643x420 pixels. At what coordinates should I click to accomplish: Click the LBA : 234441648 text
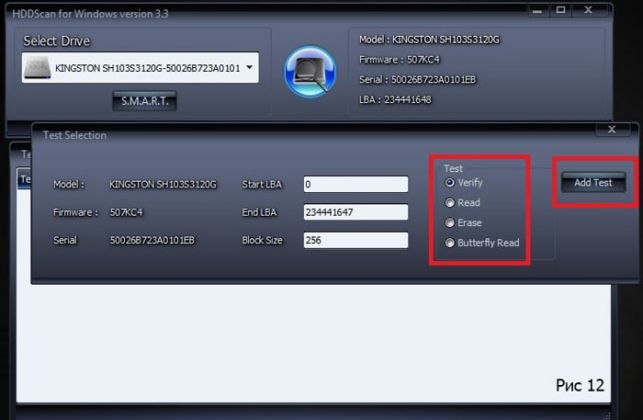pyautogui.click(x=395, y=100)
